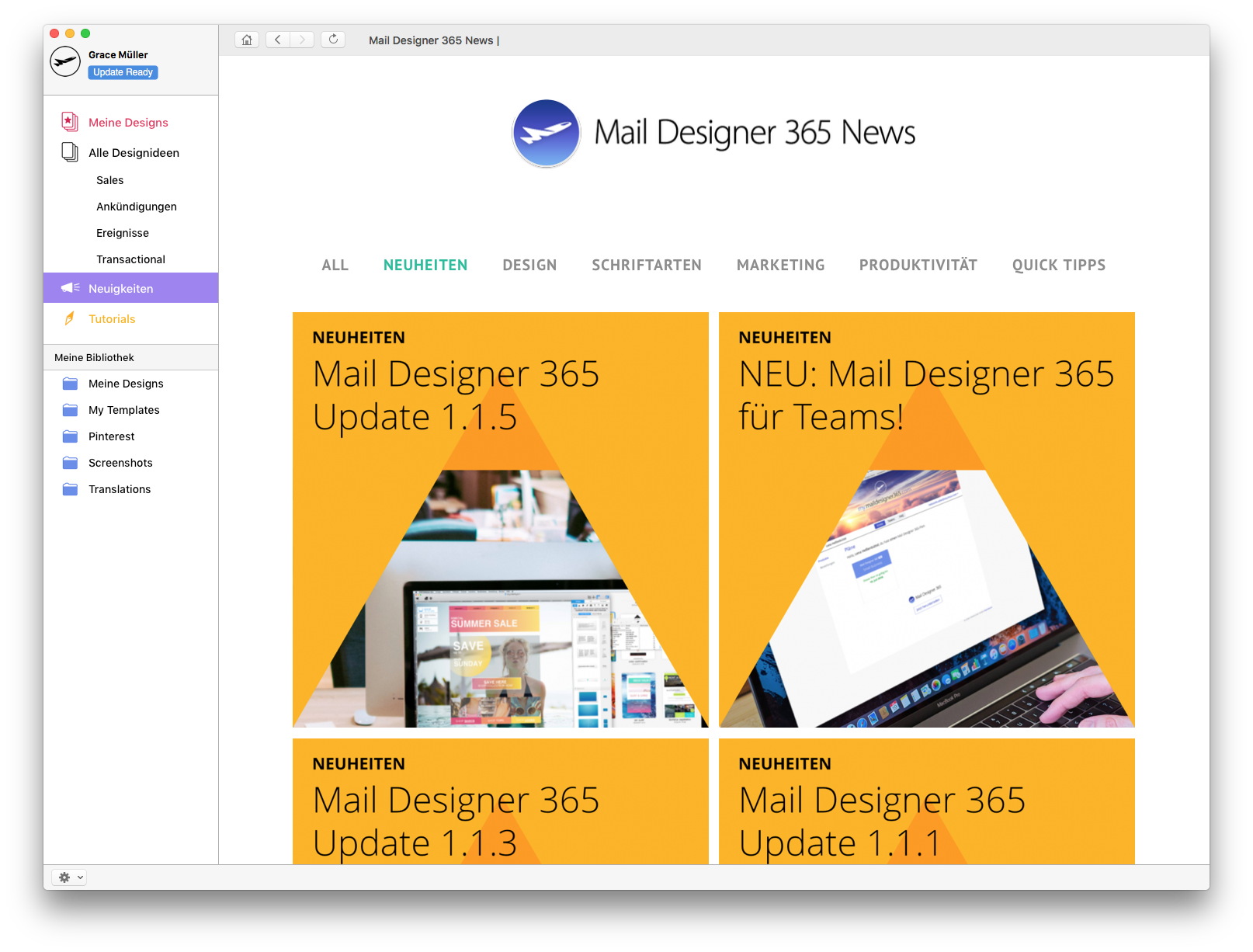1253x952 pixels.
Task: Open the Update 1.1.3 article title
Action: [456, 822]
